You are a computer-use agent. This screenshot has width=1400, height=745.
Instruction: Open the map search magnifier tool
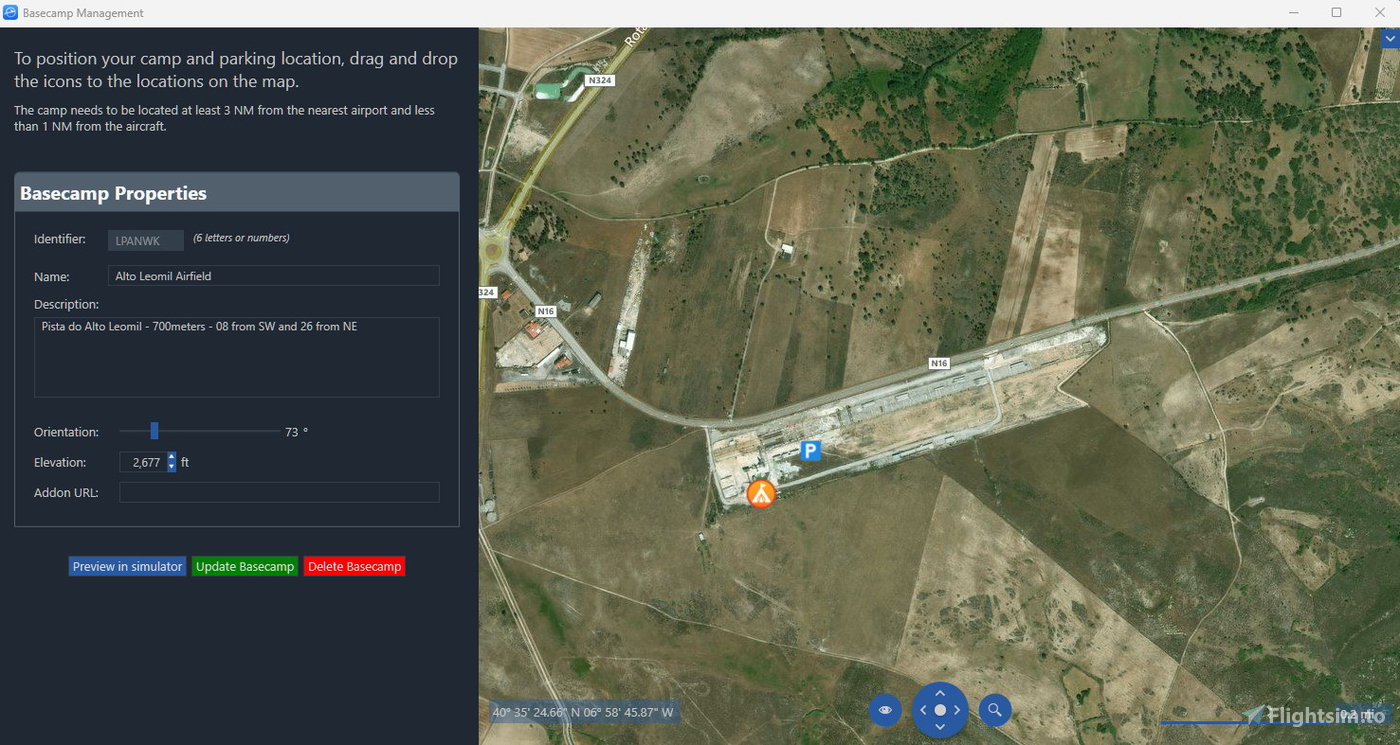[x=994, y=710]
